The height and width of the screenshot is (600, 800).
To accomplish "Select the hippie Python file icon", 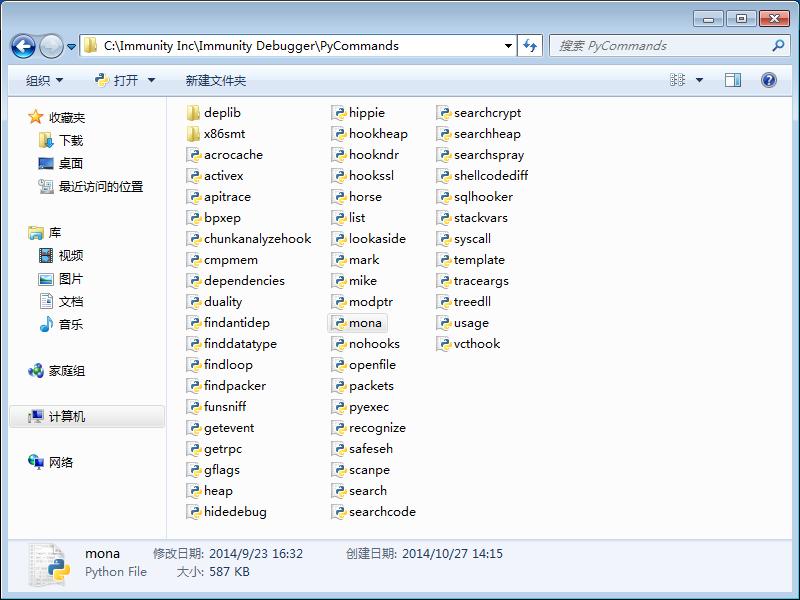I will [338, 113].
